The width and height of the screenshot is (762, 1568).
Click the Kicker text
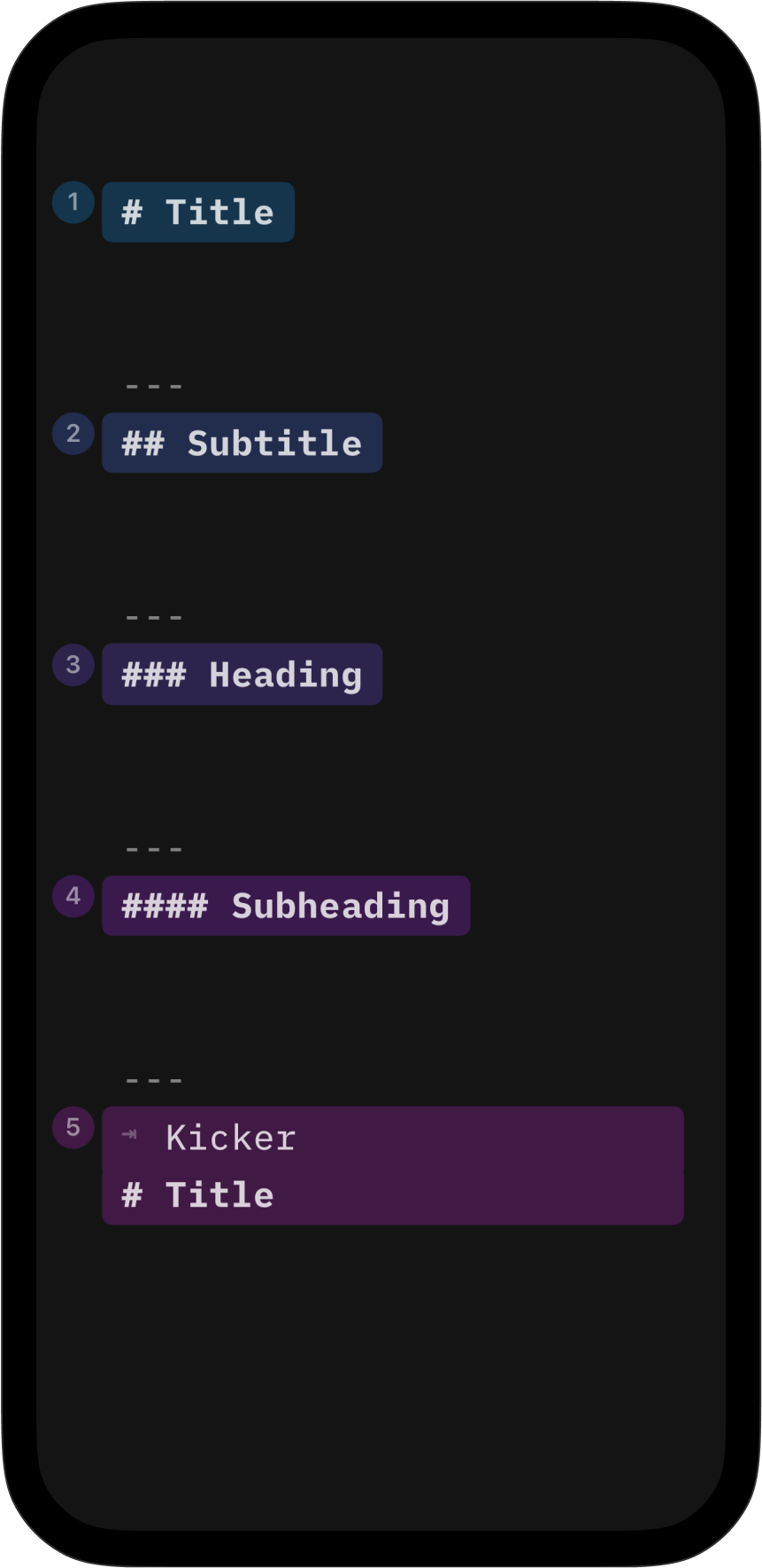click(231, 1139)
